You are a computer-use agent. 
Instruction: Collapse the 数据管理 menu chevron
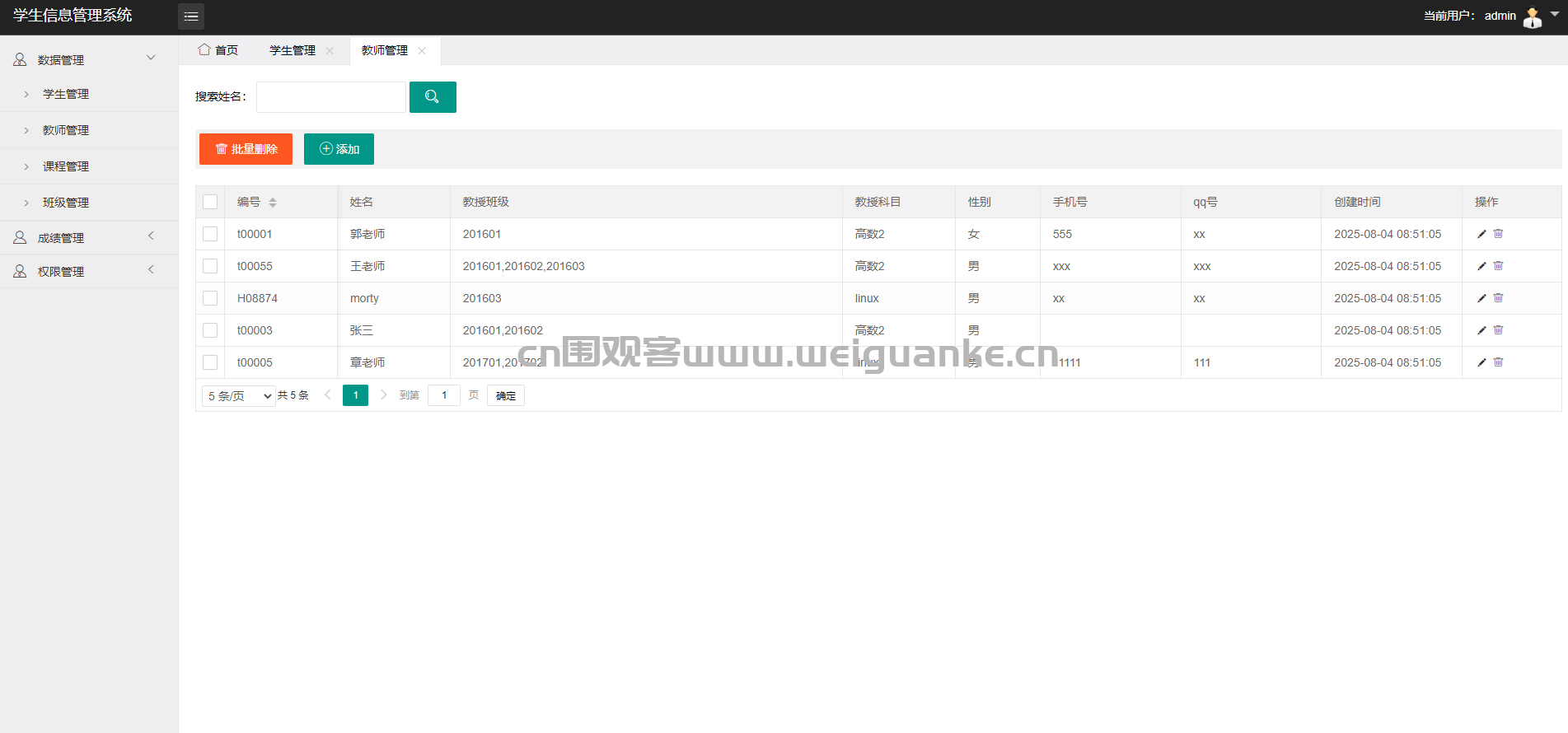[x=151, y=58]
